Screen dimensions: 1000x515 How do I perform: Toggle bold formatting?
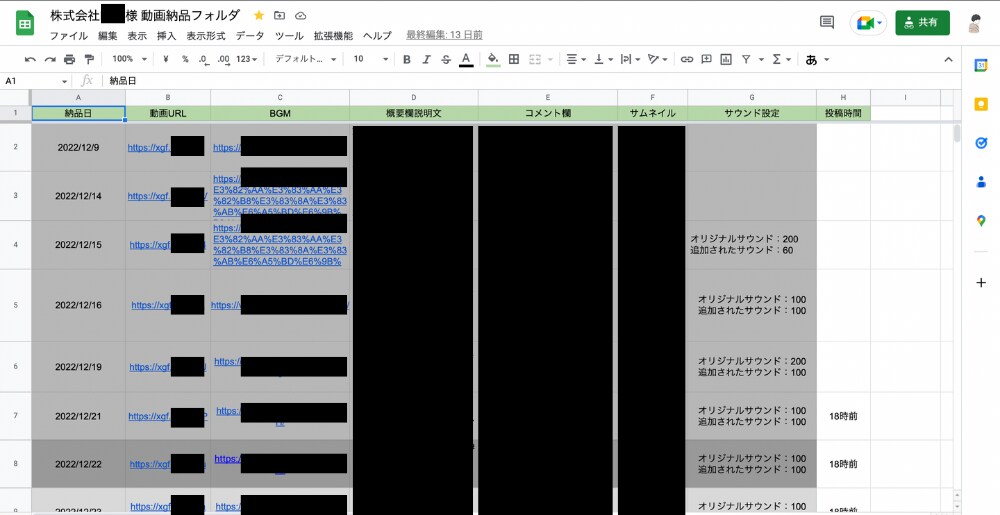tap(407, 59)
